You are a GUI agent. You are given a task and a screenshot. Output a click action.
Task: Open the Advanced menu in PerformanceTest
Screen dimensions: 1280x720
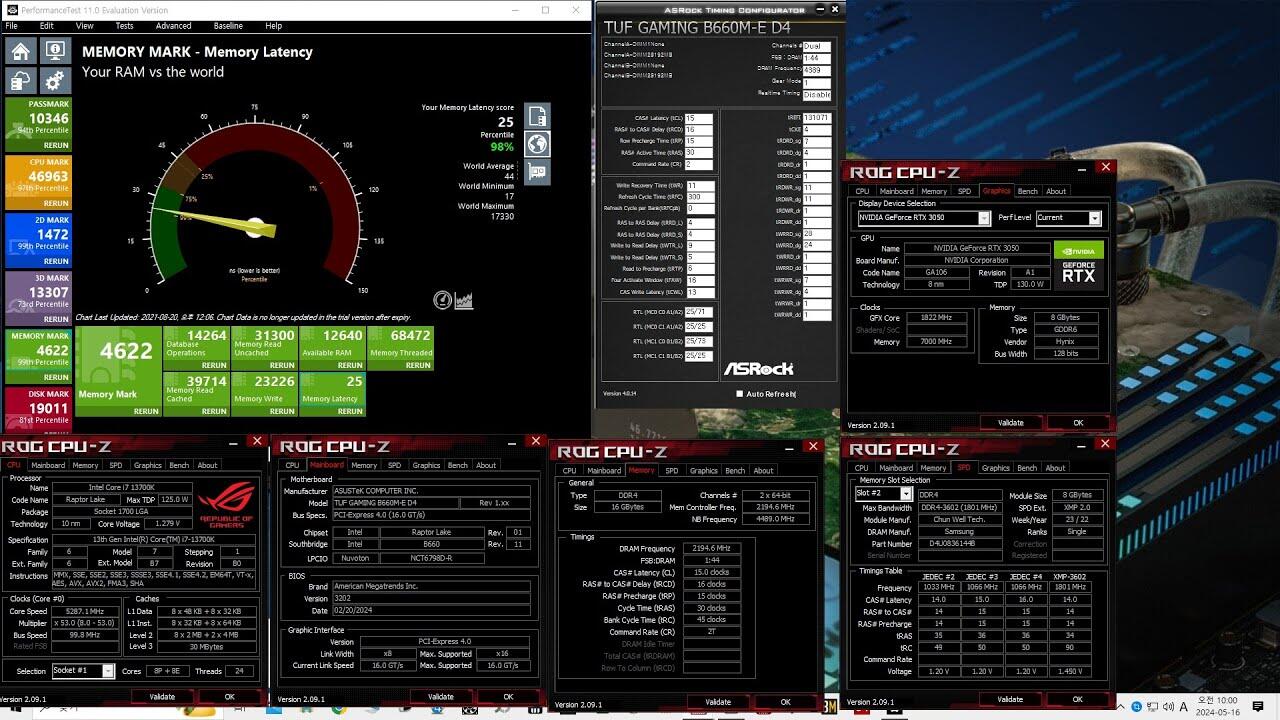click(x=173, y=26)
